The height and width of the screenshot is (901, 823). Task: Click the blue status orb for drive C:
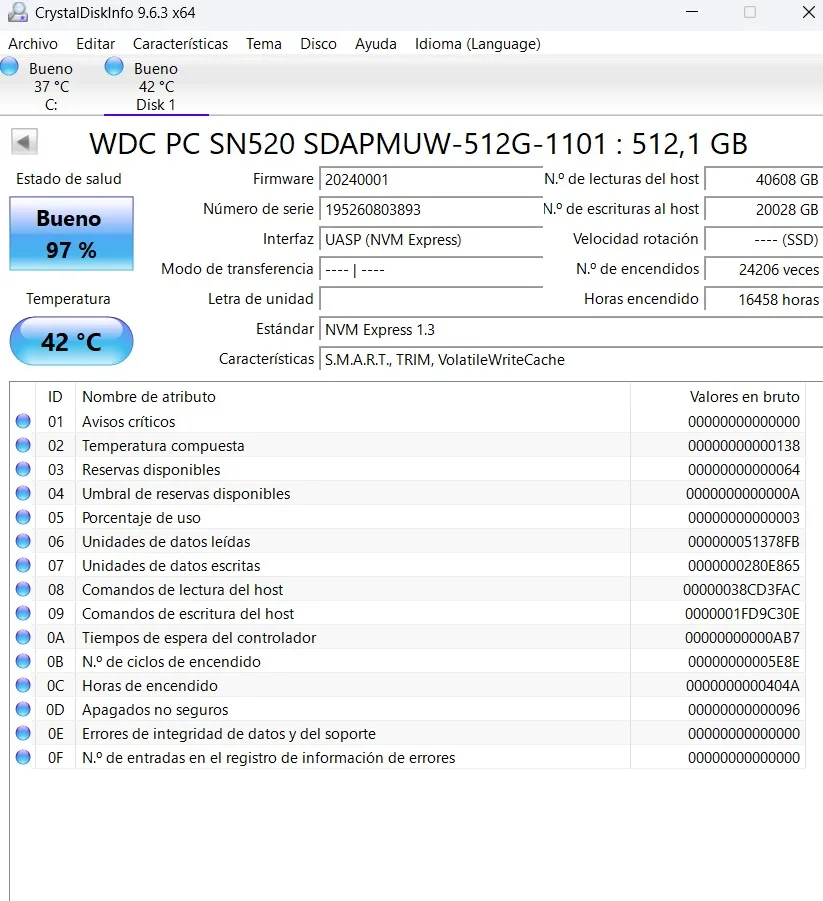pyautogui.click(x=9, y=67)
